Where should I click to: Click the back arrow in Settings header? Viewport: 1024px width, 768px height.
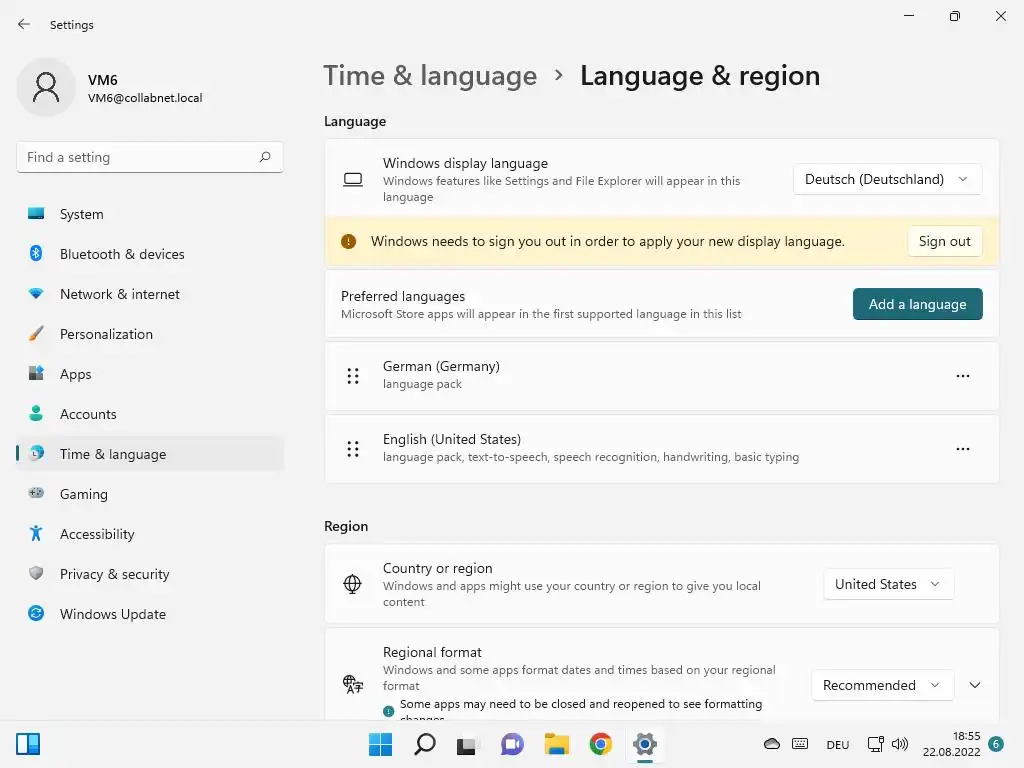tap(24, 24)
